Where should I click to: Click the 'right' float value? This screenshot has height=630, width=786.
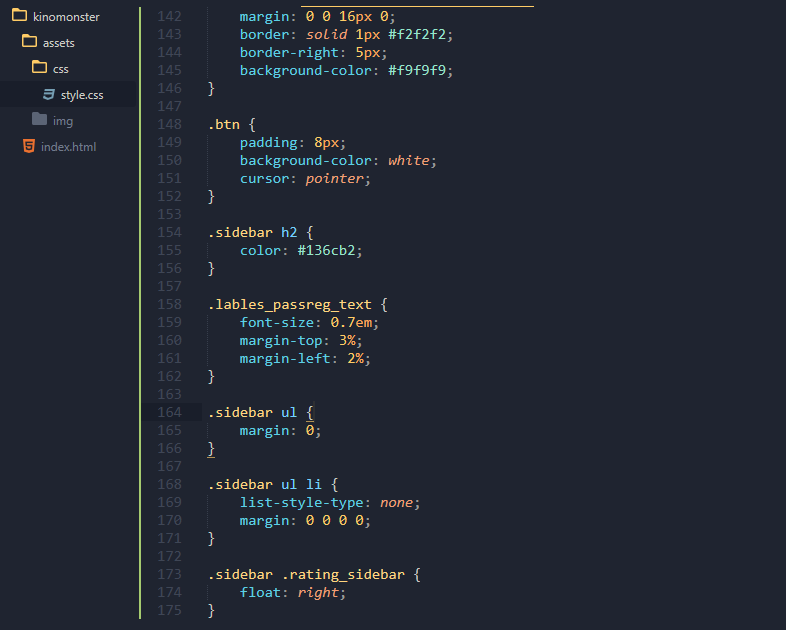tap(318, 592)
